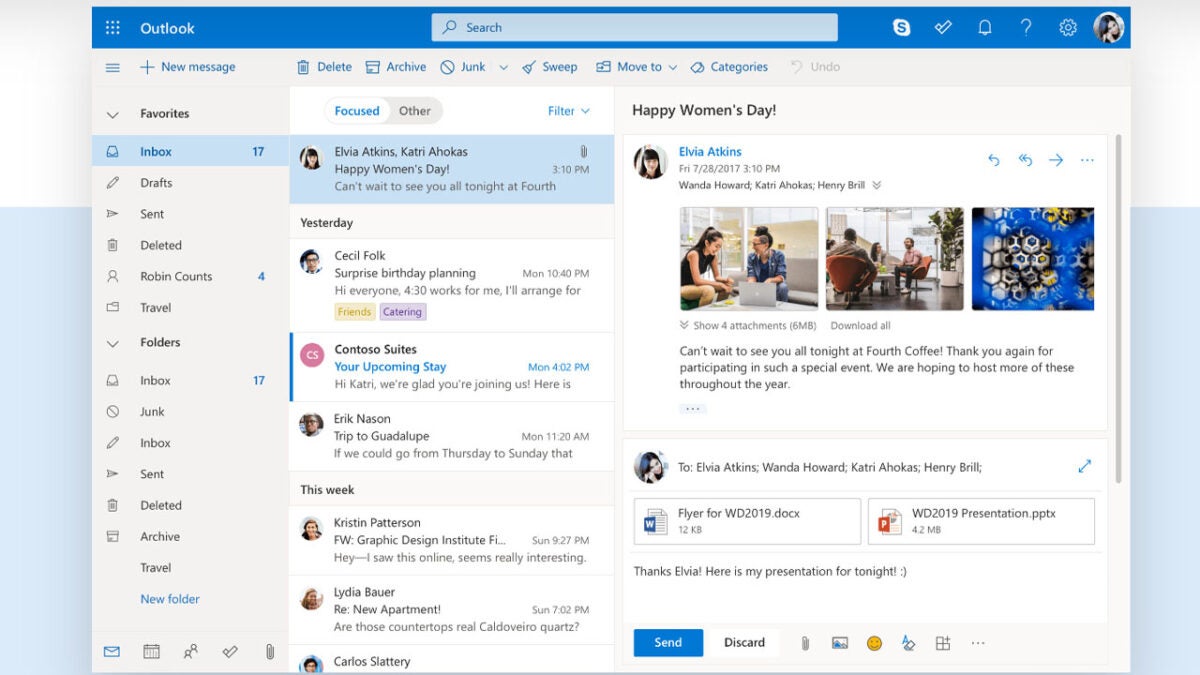Attach a file using the paperclip icon
This screenshot has width=1200, height=675.
pyautogui.click(x=805, y=643)
